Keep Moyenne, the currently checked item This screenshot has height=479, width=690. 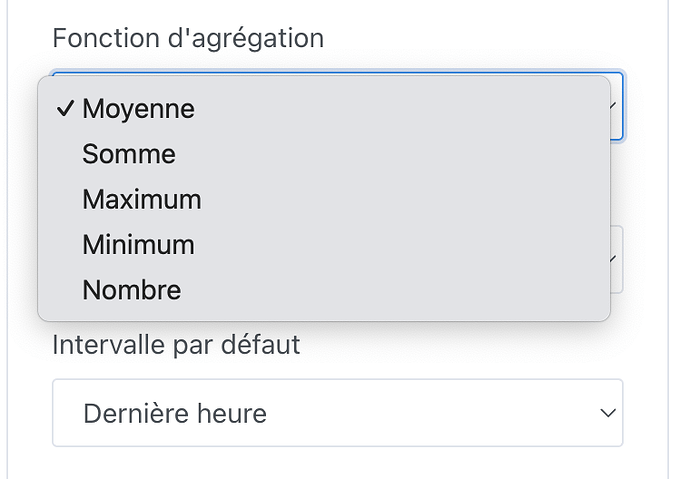point(138,108)
